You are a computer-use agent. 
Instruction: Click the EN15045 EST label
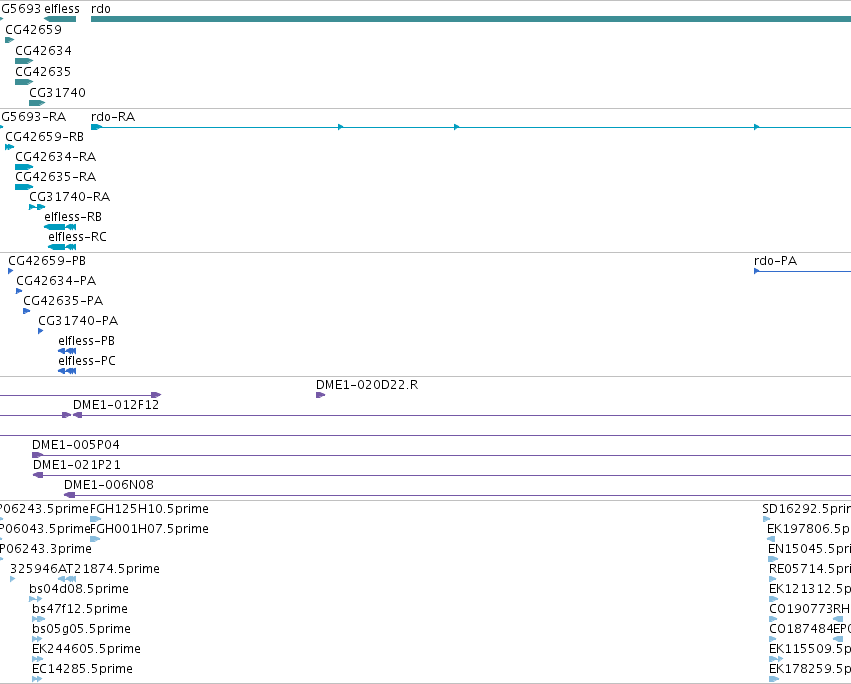pos(809,549)
